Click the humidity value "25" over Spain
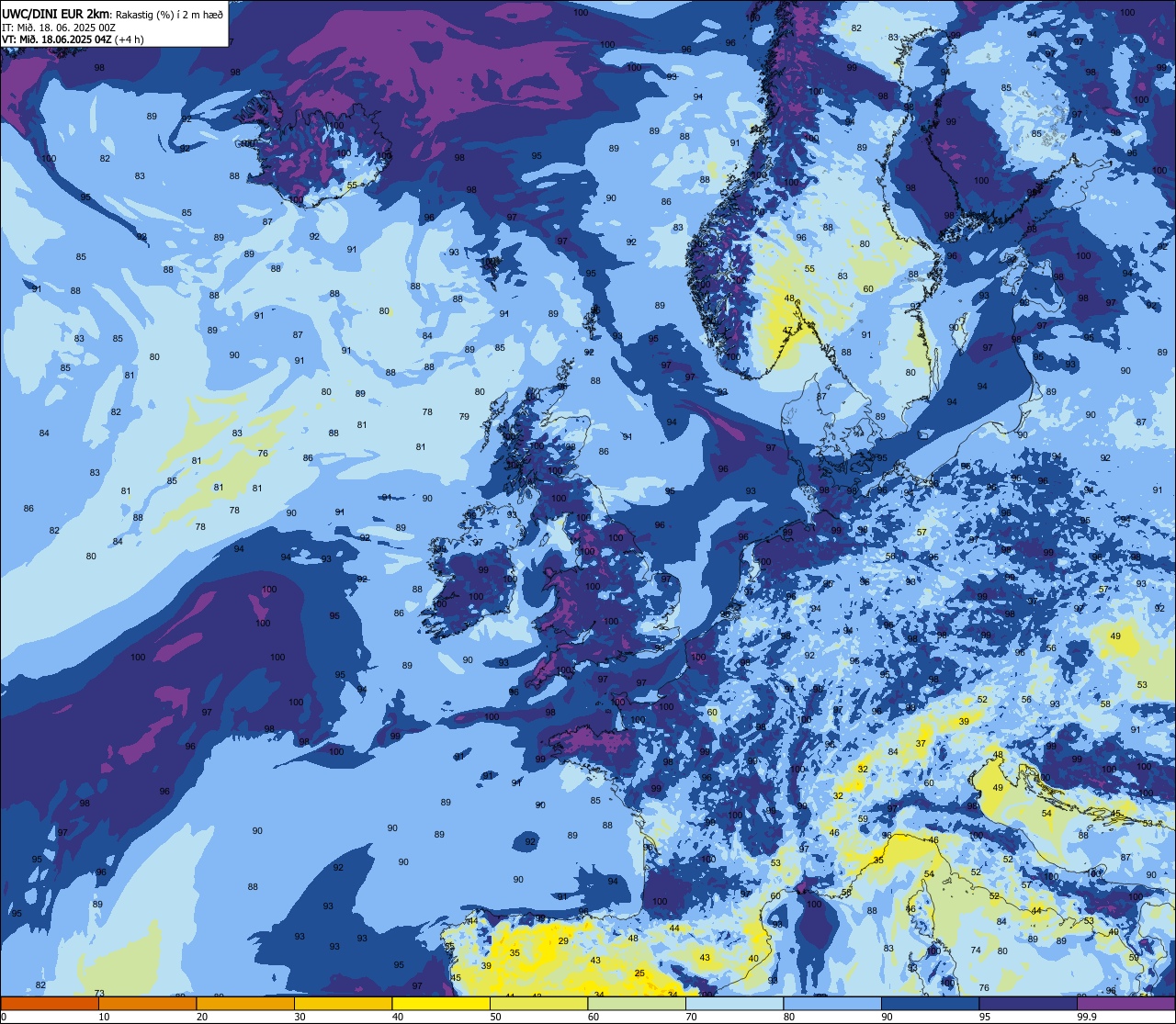1176x1024 pixels. click(x=639, y=973)
